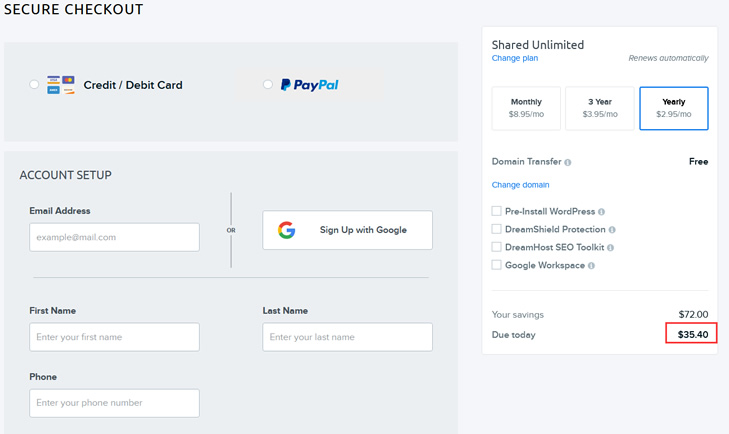Show info for DreamHost SEO Toolkit

[x=610, y=248]
